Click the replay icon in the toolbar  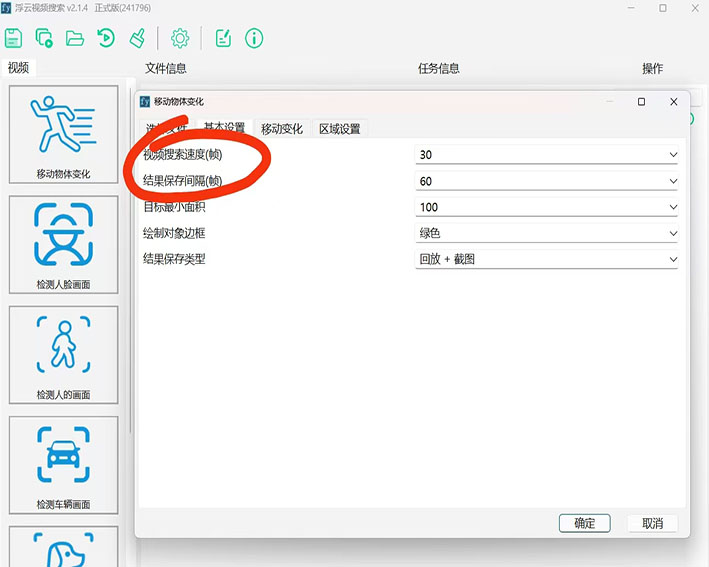pos(106,39)
